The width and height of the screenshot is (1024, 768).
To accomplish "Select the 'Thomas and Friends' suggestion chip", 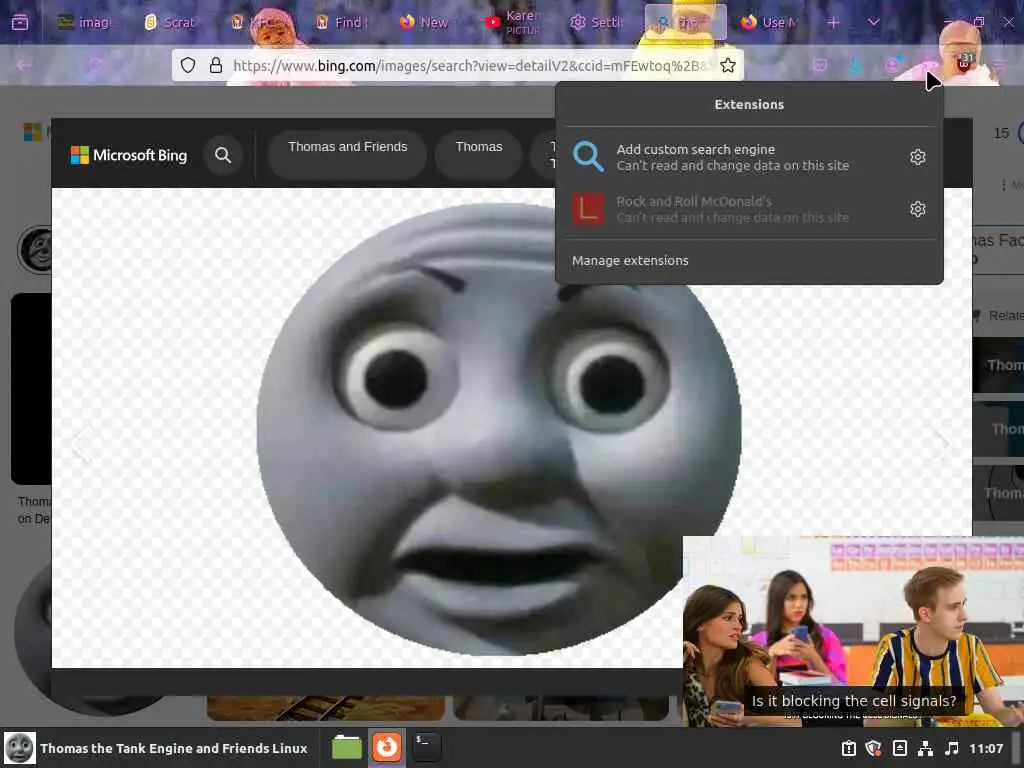I will pos(347,155).
